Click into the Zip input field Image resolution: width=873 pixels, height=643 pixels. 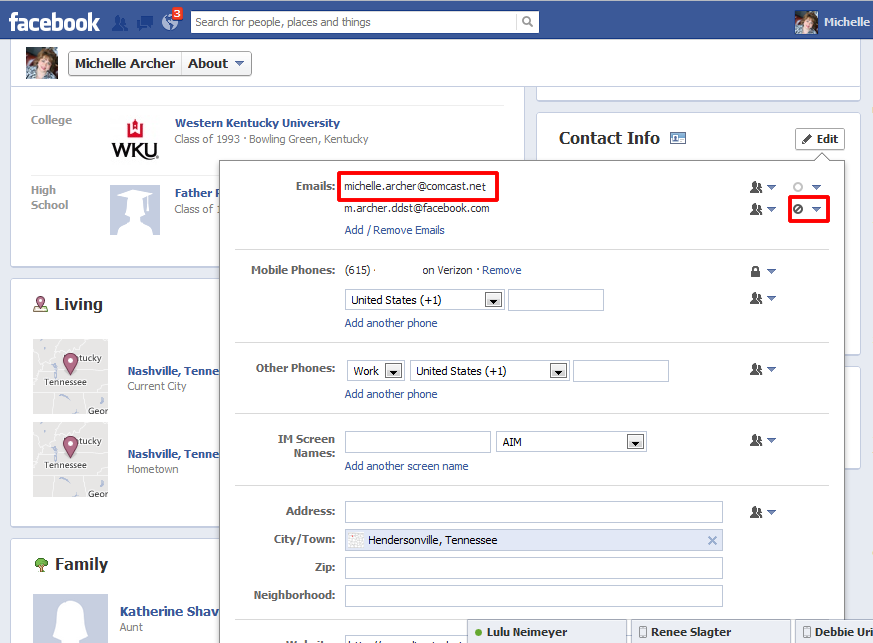coord(533,568)
